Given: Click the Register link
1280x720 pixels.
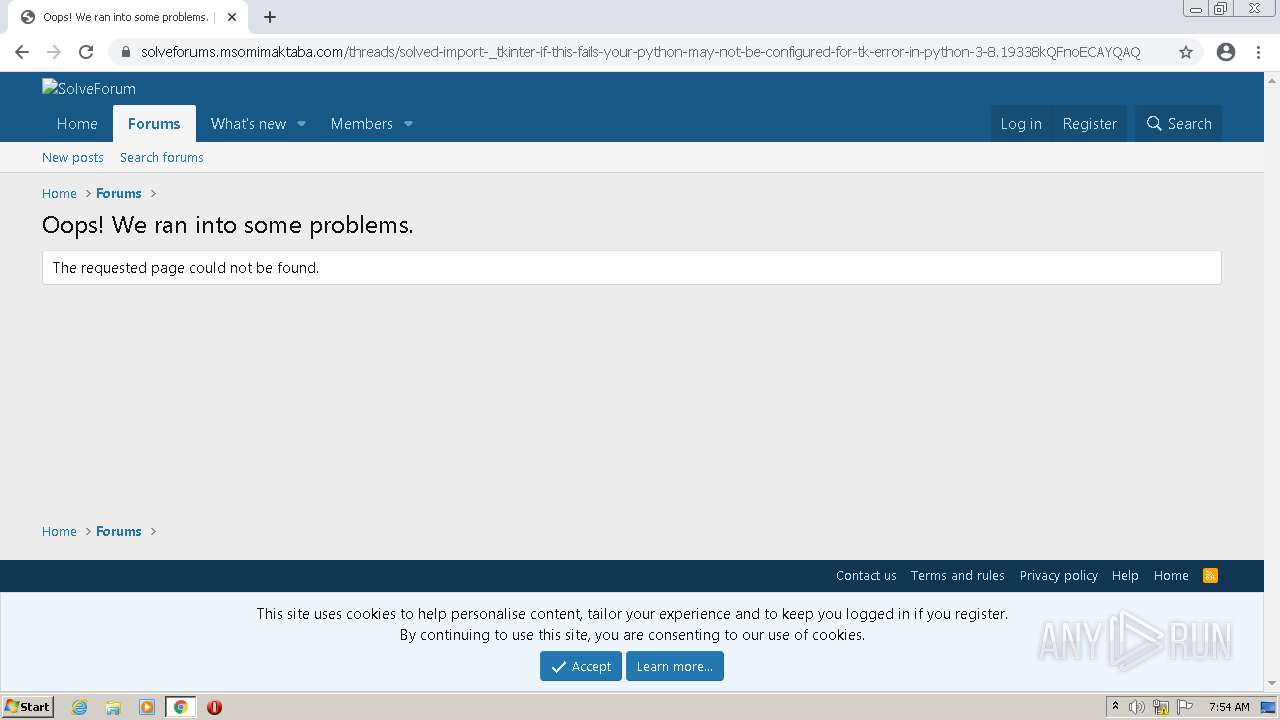Looking at the screenshot, I should [1089, 124].
